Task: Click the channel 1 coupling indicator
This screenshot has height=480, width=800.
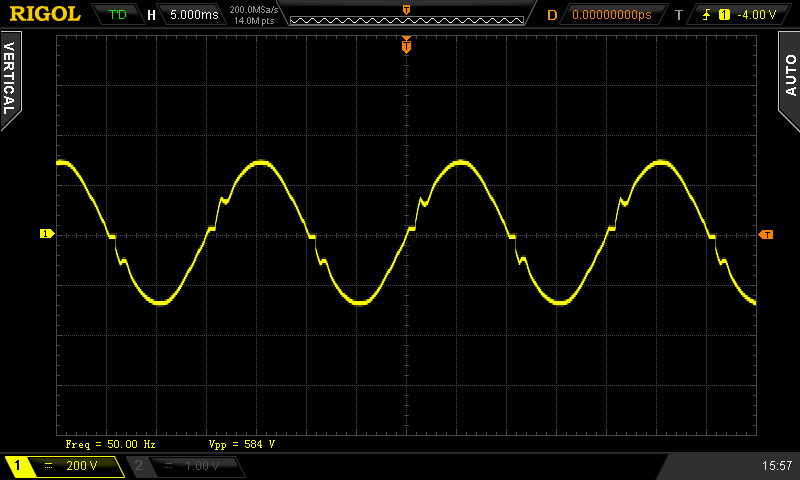Action: click(49, 466)
